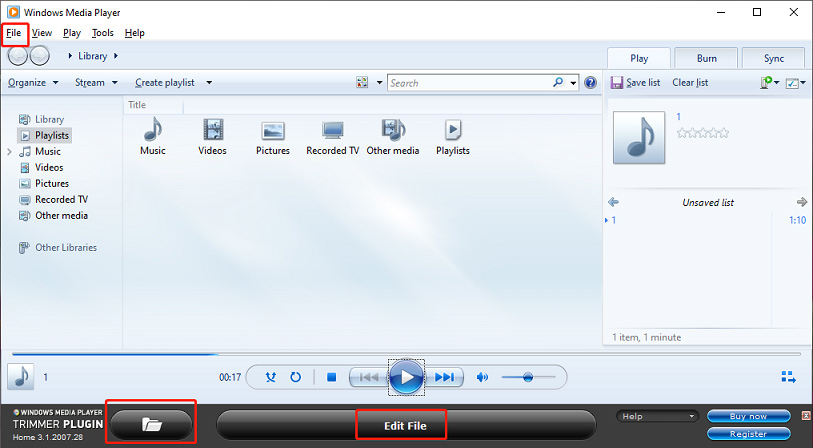Click Create playlist button

click(x=165, y=82)
